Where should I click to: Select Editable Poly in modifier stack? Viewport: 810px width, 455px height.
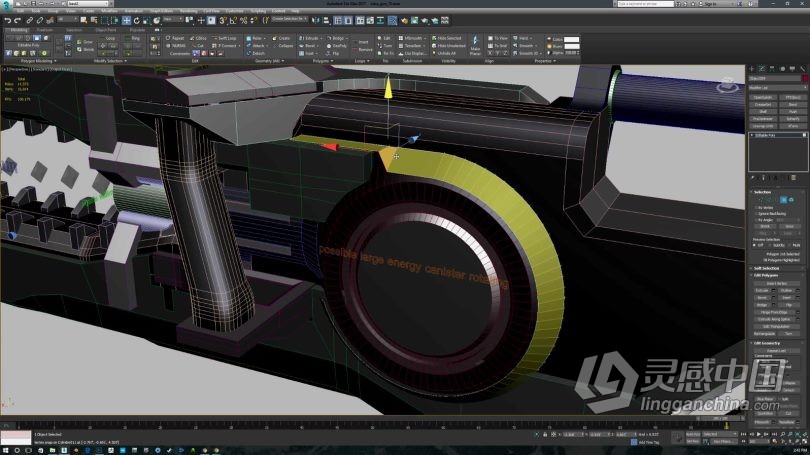coord(777,135)
